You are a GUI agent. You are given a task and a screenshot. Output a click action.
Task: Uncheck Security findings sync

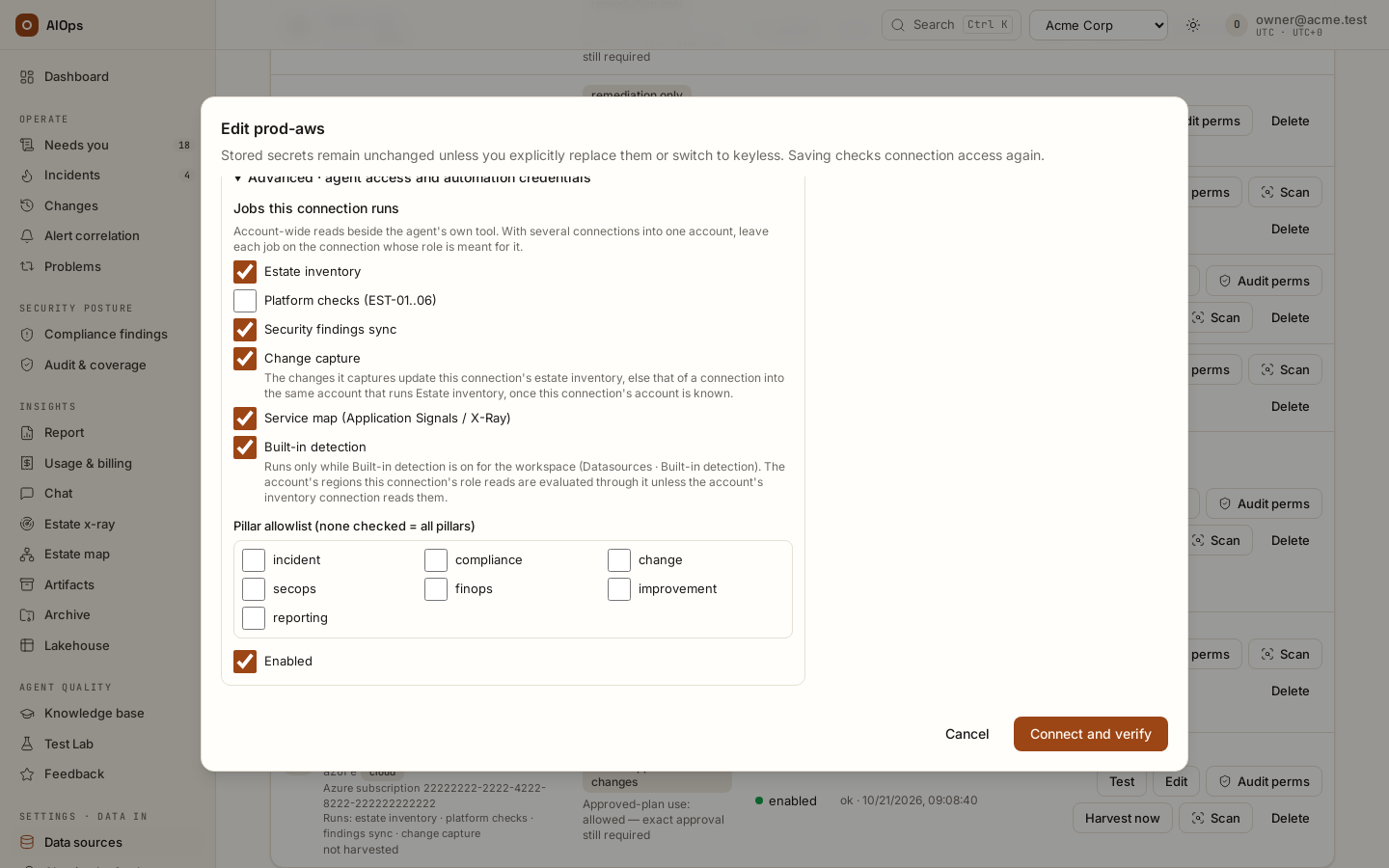pos(245,330)
